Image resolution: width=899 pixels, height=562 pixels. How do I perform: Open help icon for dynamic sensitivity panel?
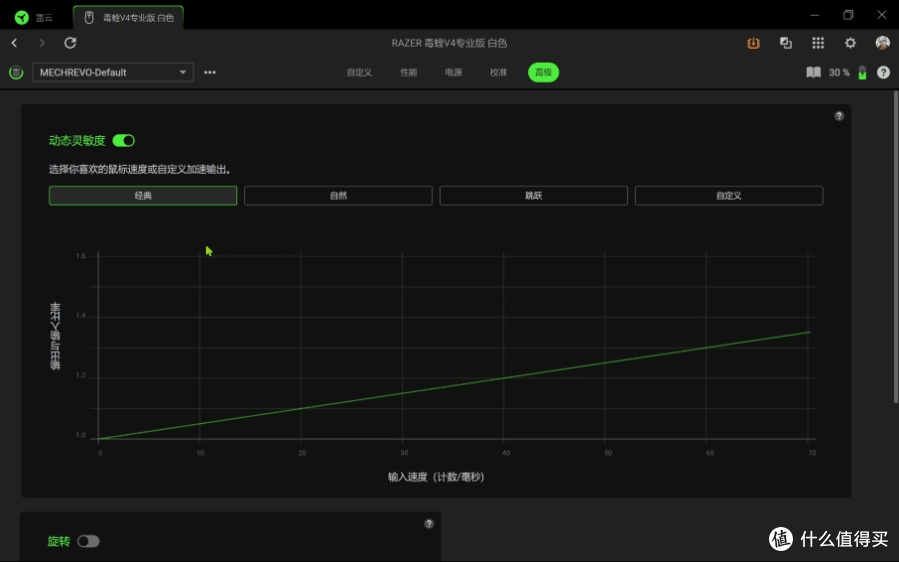pyautogui.click(x=839, y=116)
